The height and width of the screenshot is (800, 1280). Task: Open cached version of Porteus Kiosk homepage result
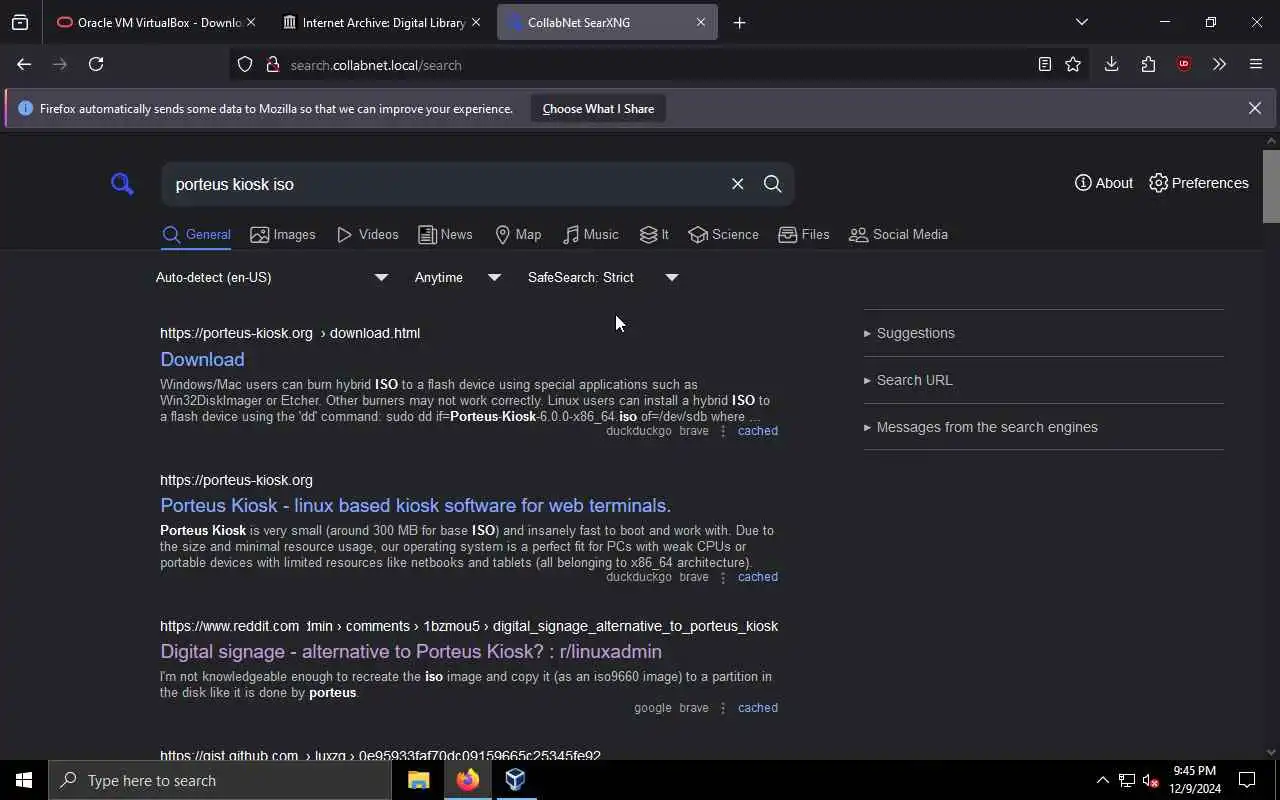[757, 577]
